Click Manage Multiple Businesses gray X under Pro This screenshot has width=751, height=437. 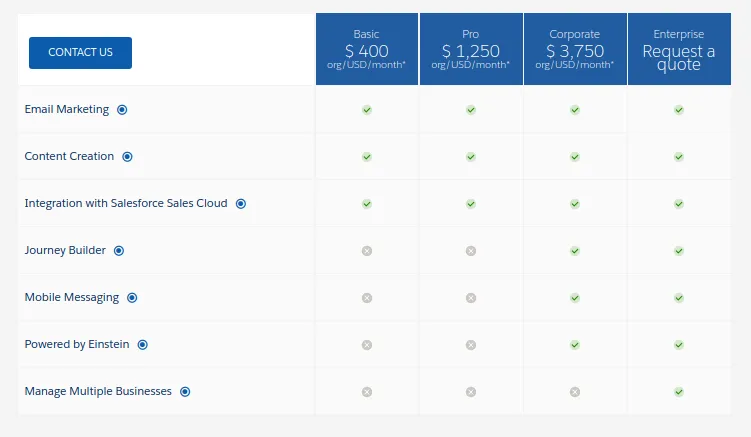(x=471, y=391)
